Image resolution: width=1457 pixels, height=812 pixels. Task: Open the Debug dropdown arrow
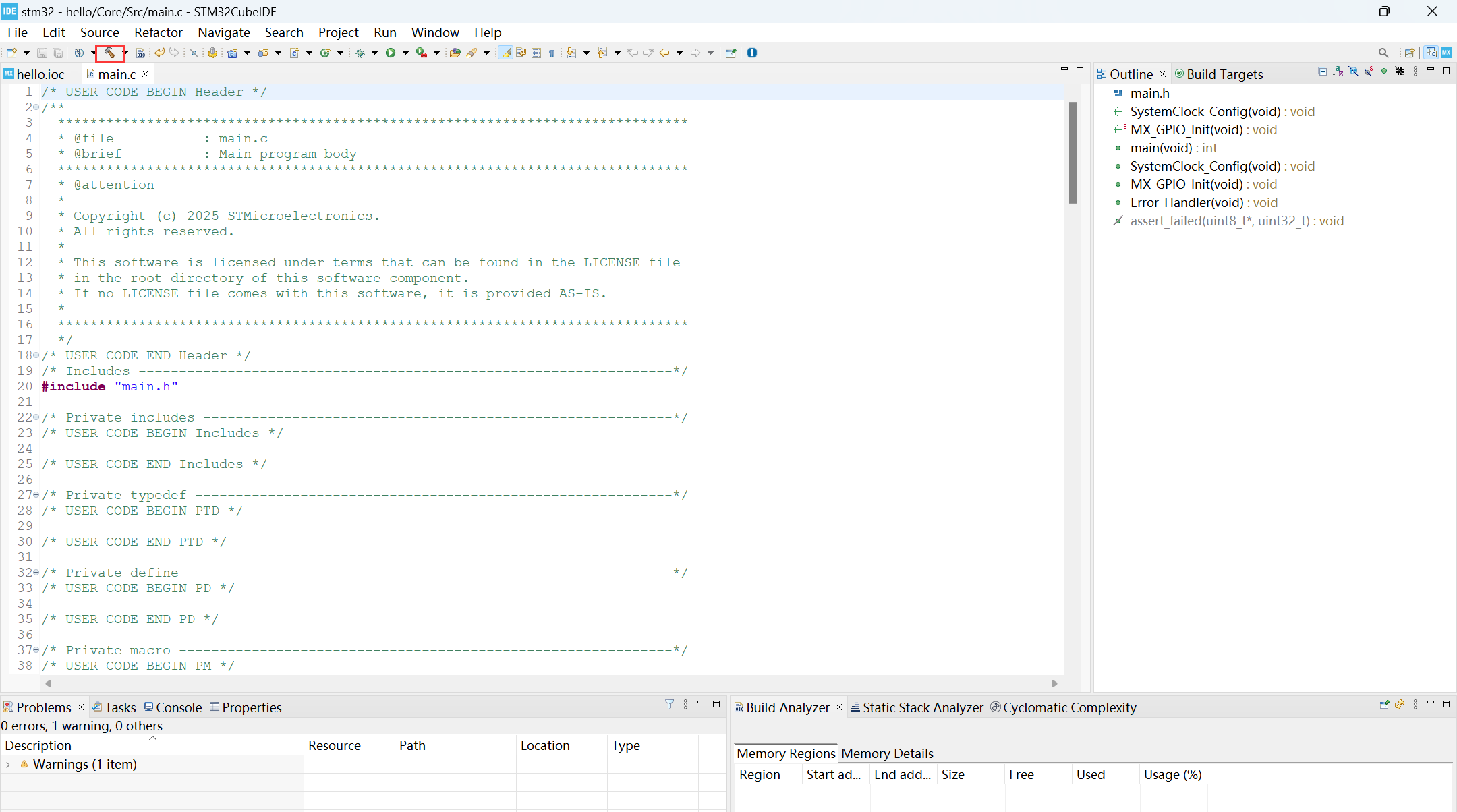pyautogui.click(x=374, y=53)
